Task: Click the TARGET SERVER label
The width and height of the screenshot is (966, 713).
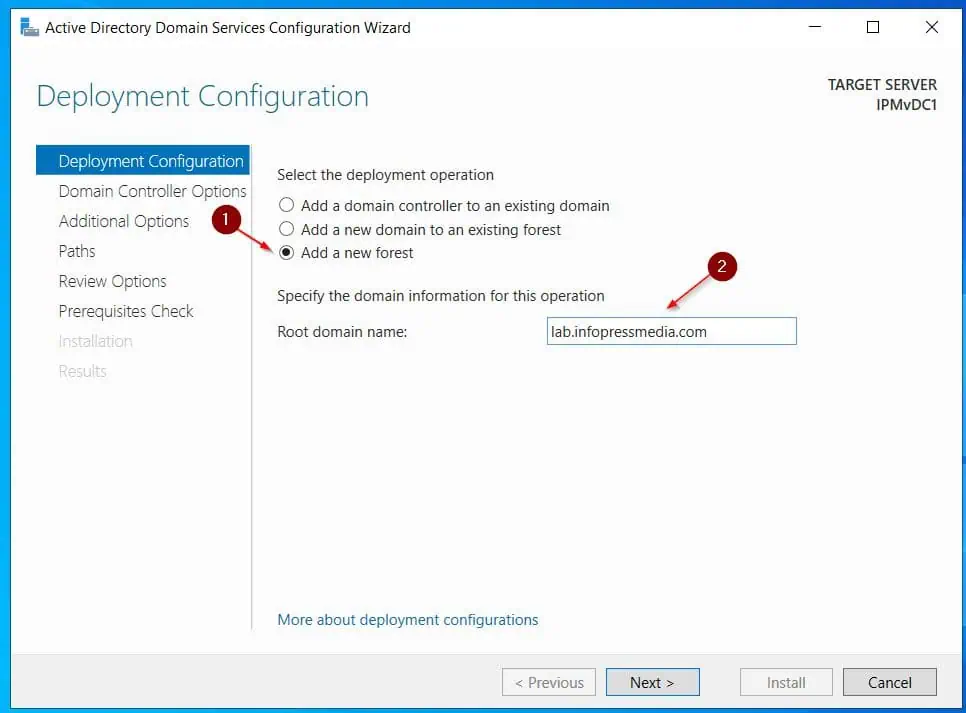Action: pyautogui.click(x=882, y=84)
